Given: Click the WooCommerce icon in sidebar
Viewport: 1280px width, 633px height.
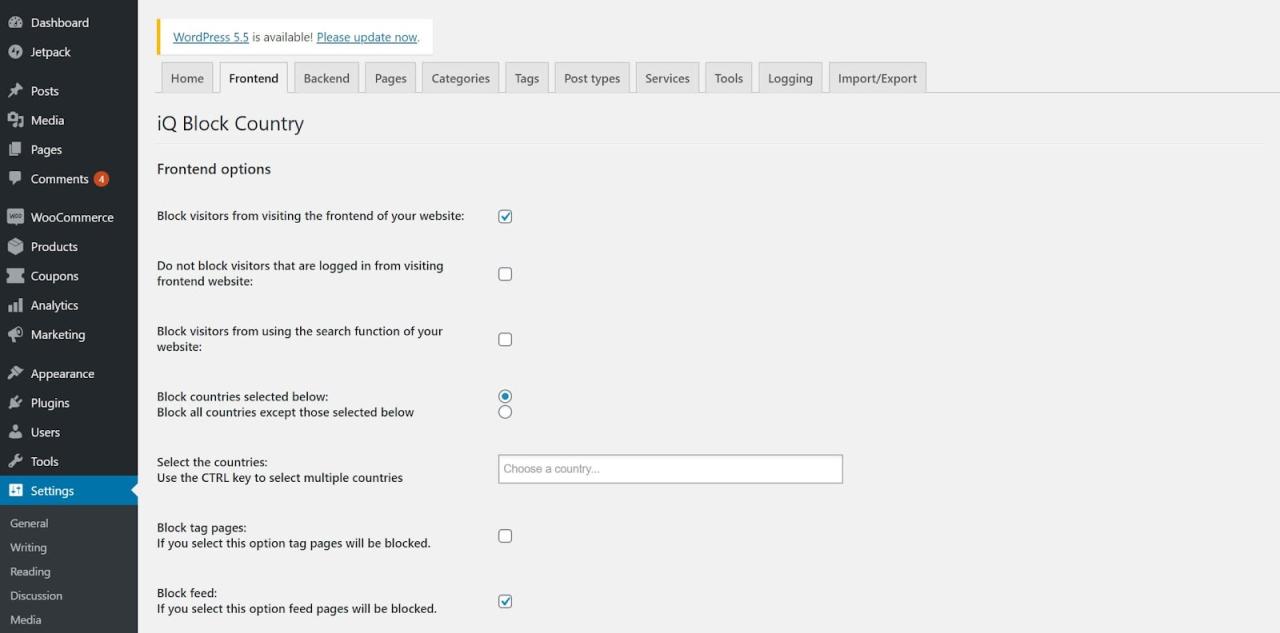Looking at the screenshot, I should coord(15,217).
